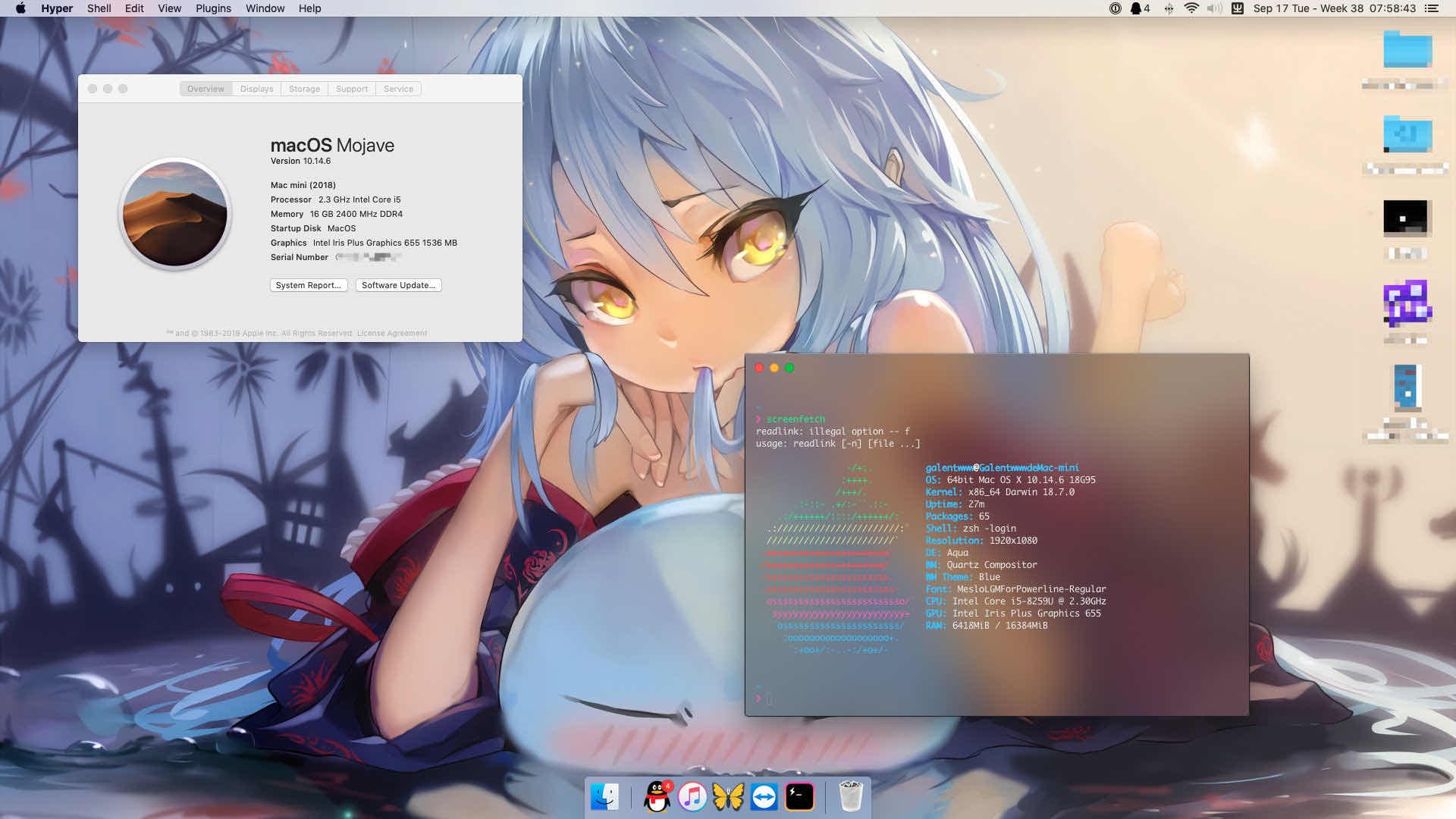Switch to the Service tab
Image resolution: width=1456 pixels, height=819 pixels.
[x=398, y=89]
